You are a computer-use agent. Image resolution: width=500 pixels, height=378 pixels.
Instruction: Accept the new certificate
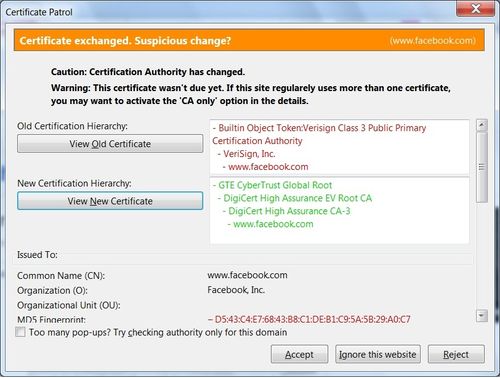(x=299, y=354)
